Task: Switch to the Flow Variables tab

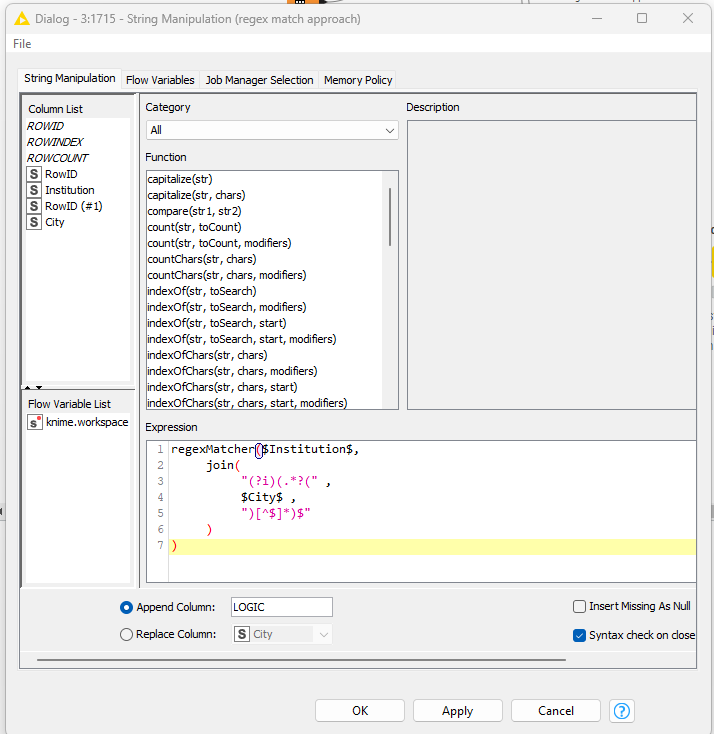Action: pyautogui.click(x=160, y=80)
